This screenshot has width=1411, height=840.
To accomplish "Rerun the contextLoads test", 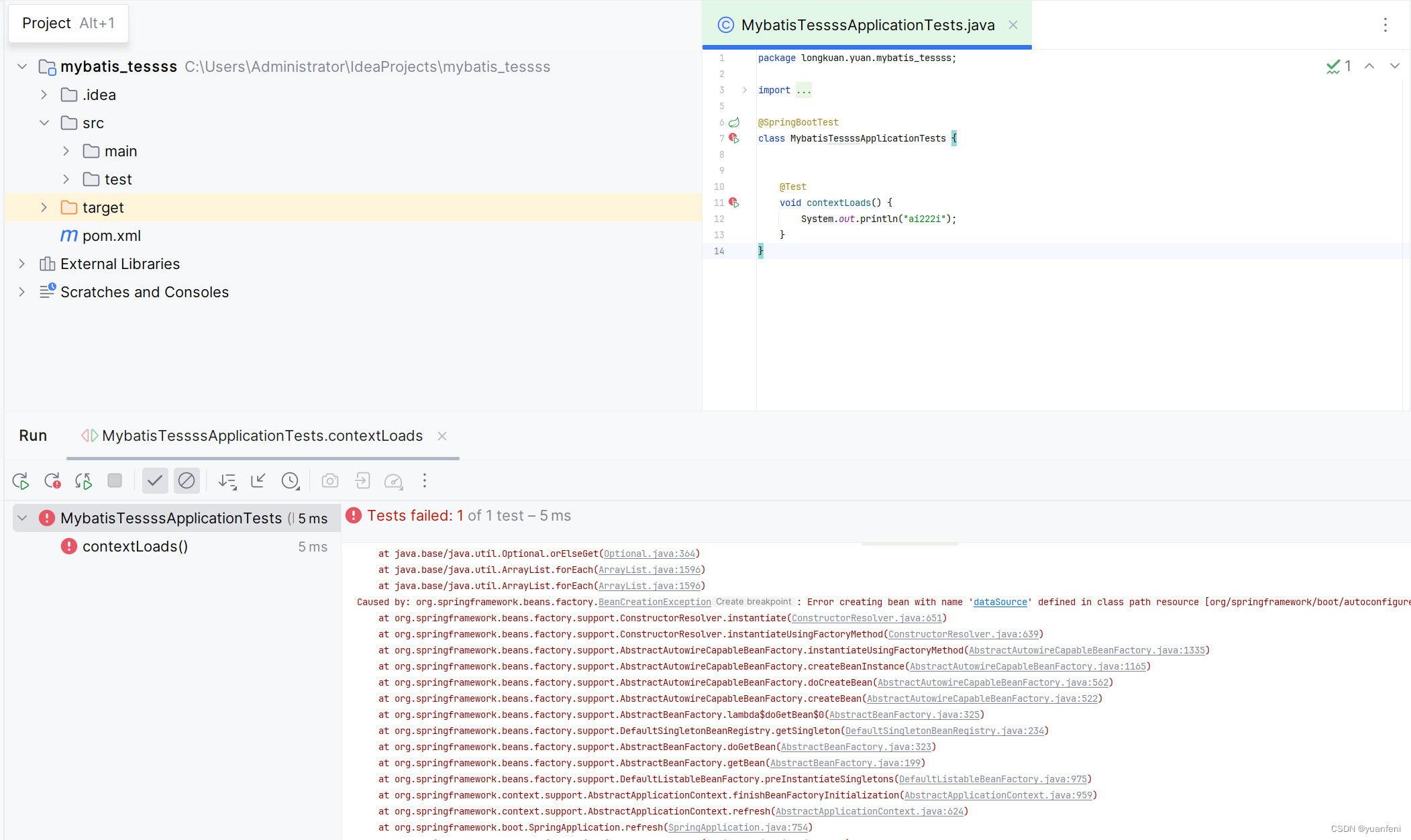I will click(x=20, y=480).
